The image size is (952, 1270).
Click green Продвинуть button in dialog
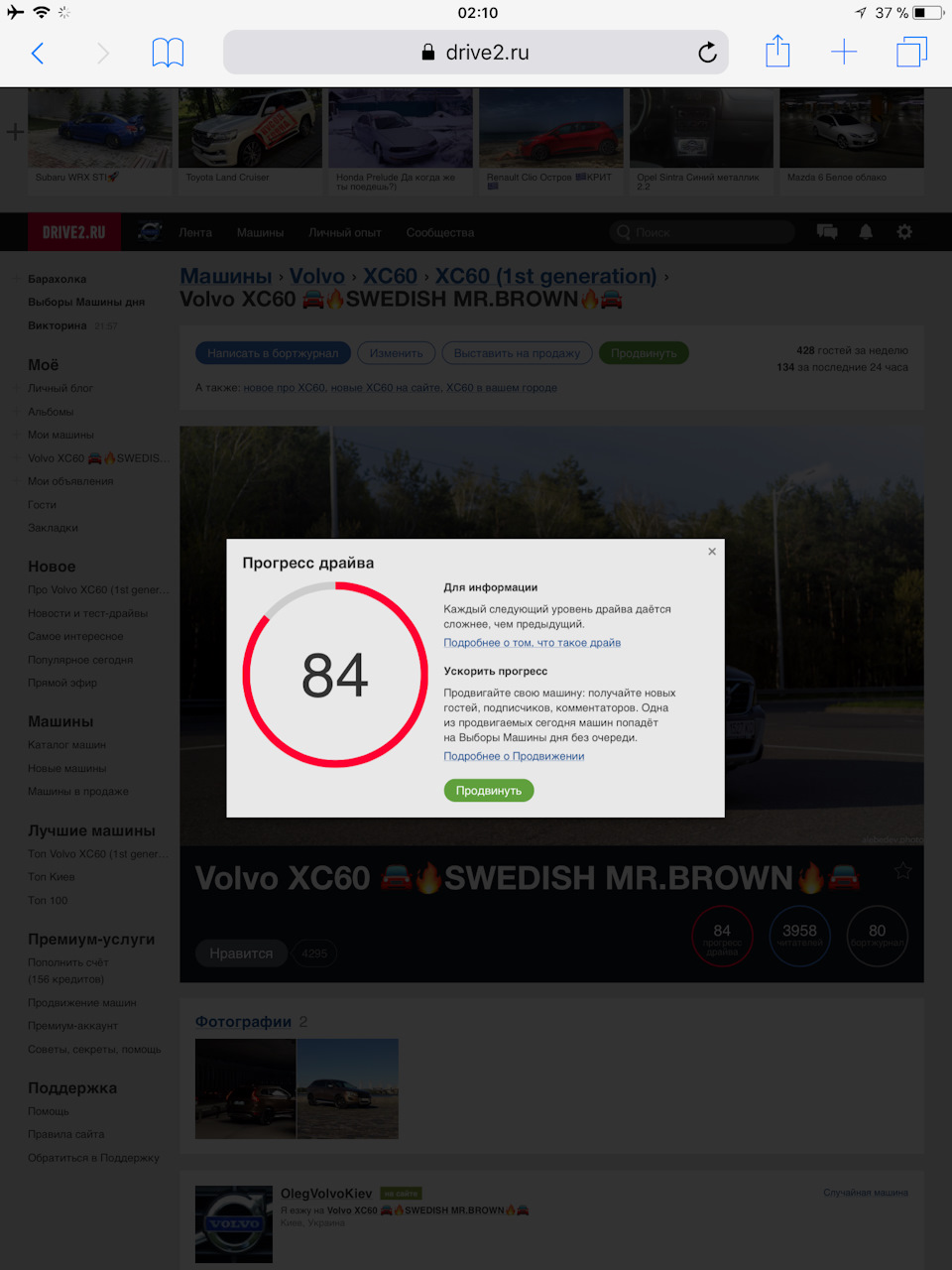coord(489,791)
